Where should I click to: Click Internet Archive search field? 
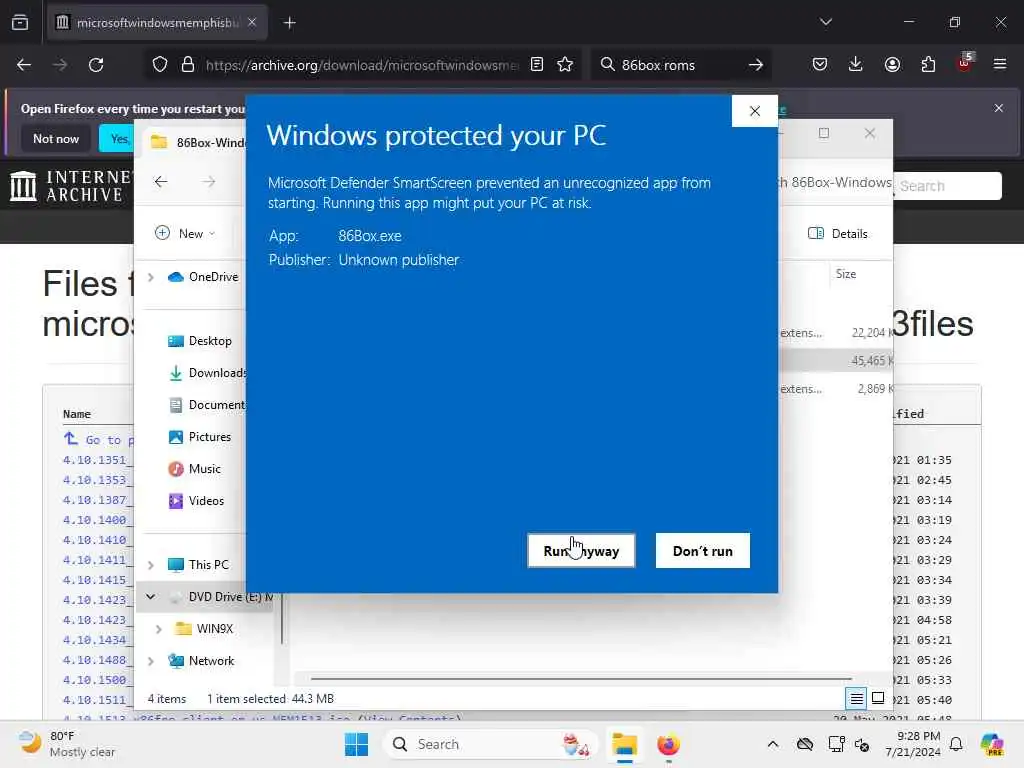coord(947,186)
